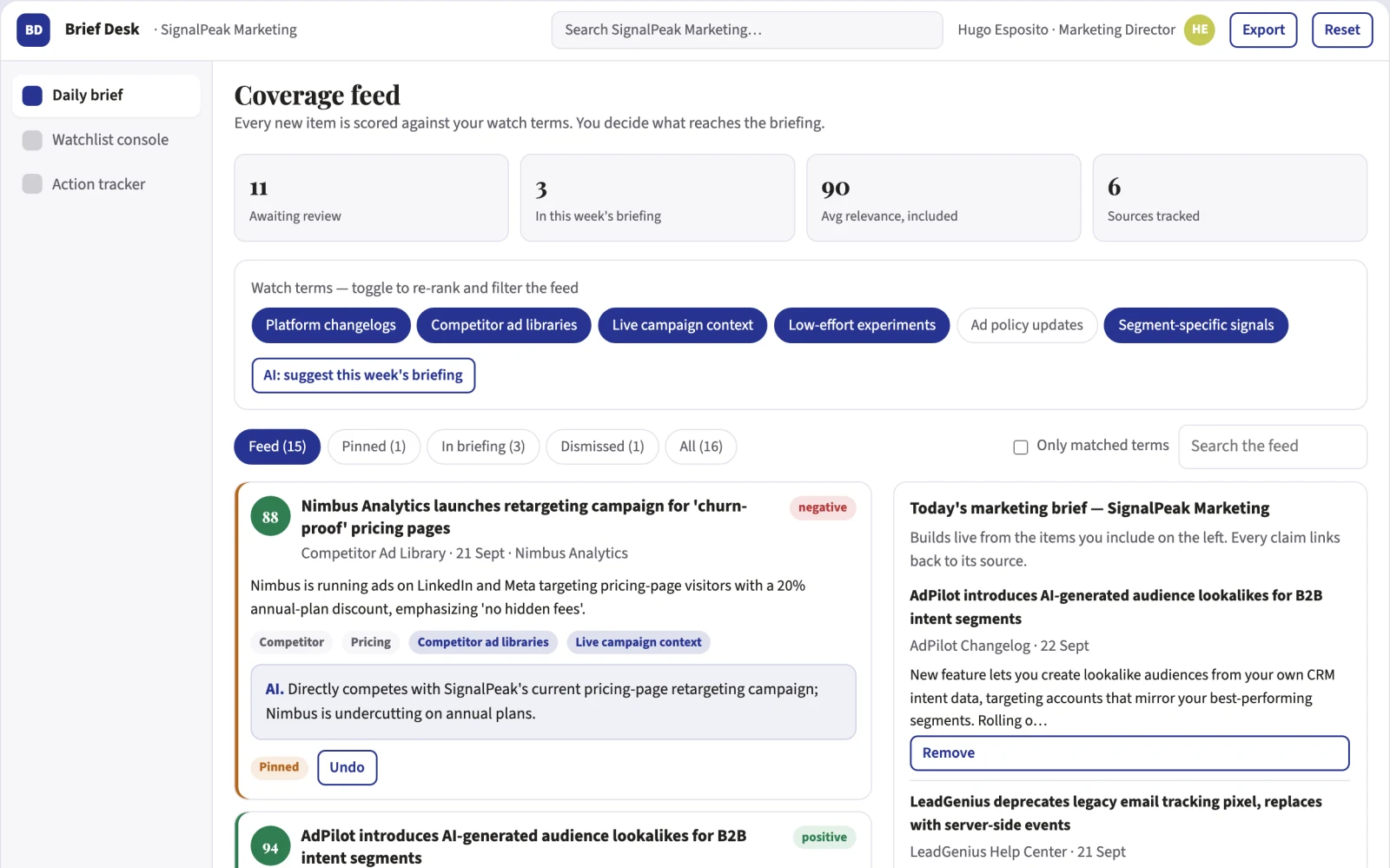Toggle the Low-effort experiments watch term
Viewport: 1390px width, 868px height.
[862, 325]
